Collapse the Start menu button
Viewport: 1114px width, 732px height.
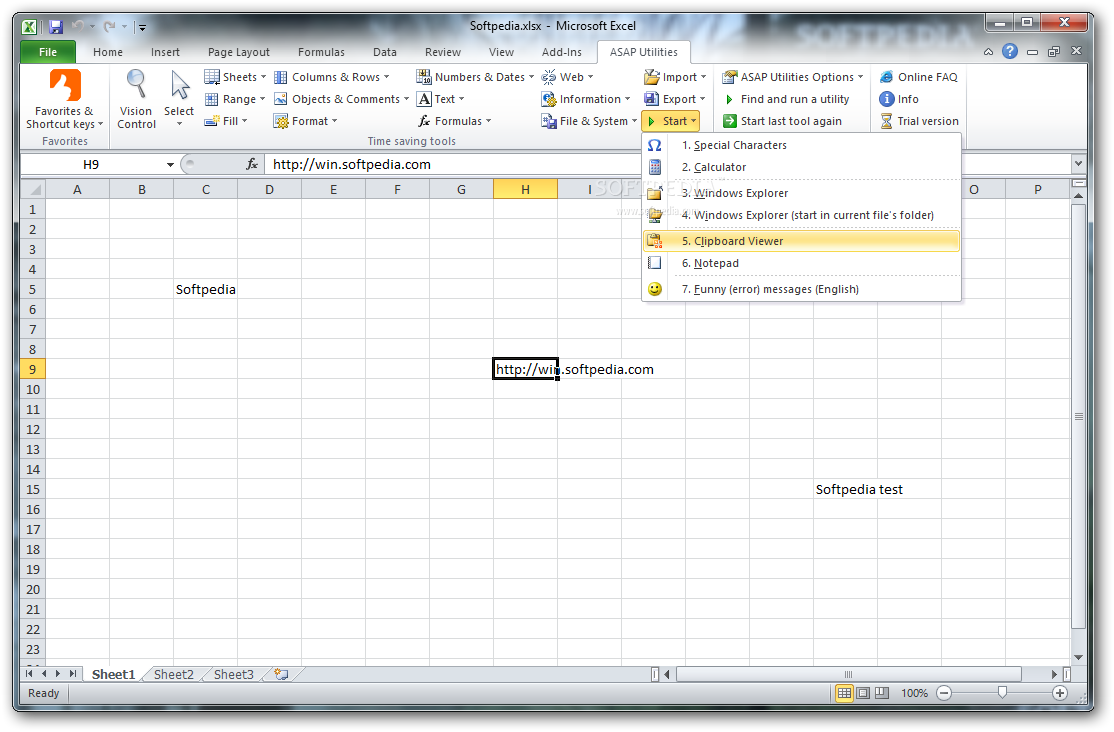[x=671, y=121]
